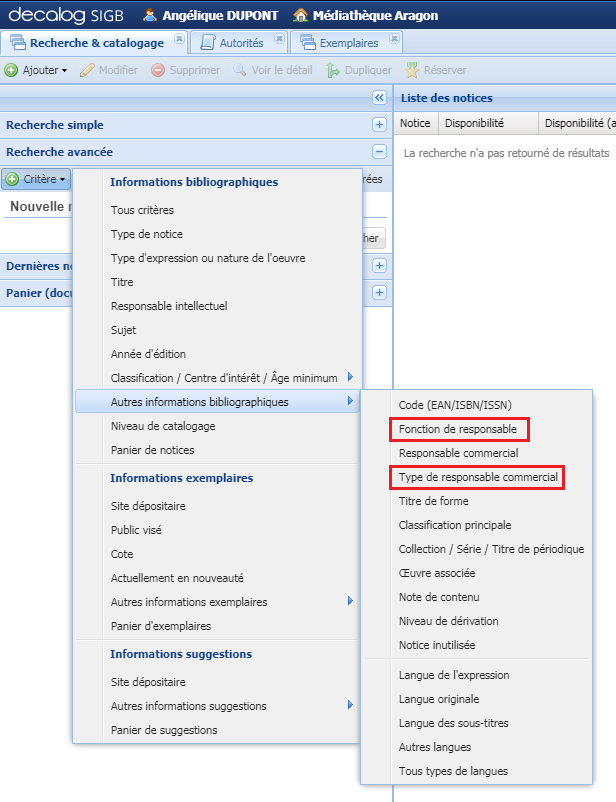Select Année d'édition criterion
616x802 pixels.
click(x=217, y=354)
